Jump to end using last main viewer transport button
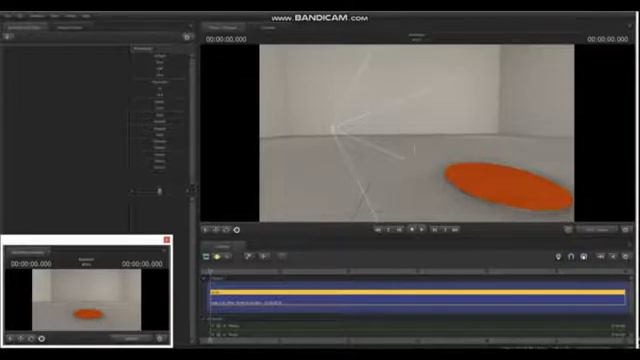Viewport: 640px width, 360px height. coord(455,230)
